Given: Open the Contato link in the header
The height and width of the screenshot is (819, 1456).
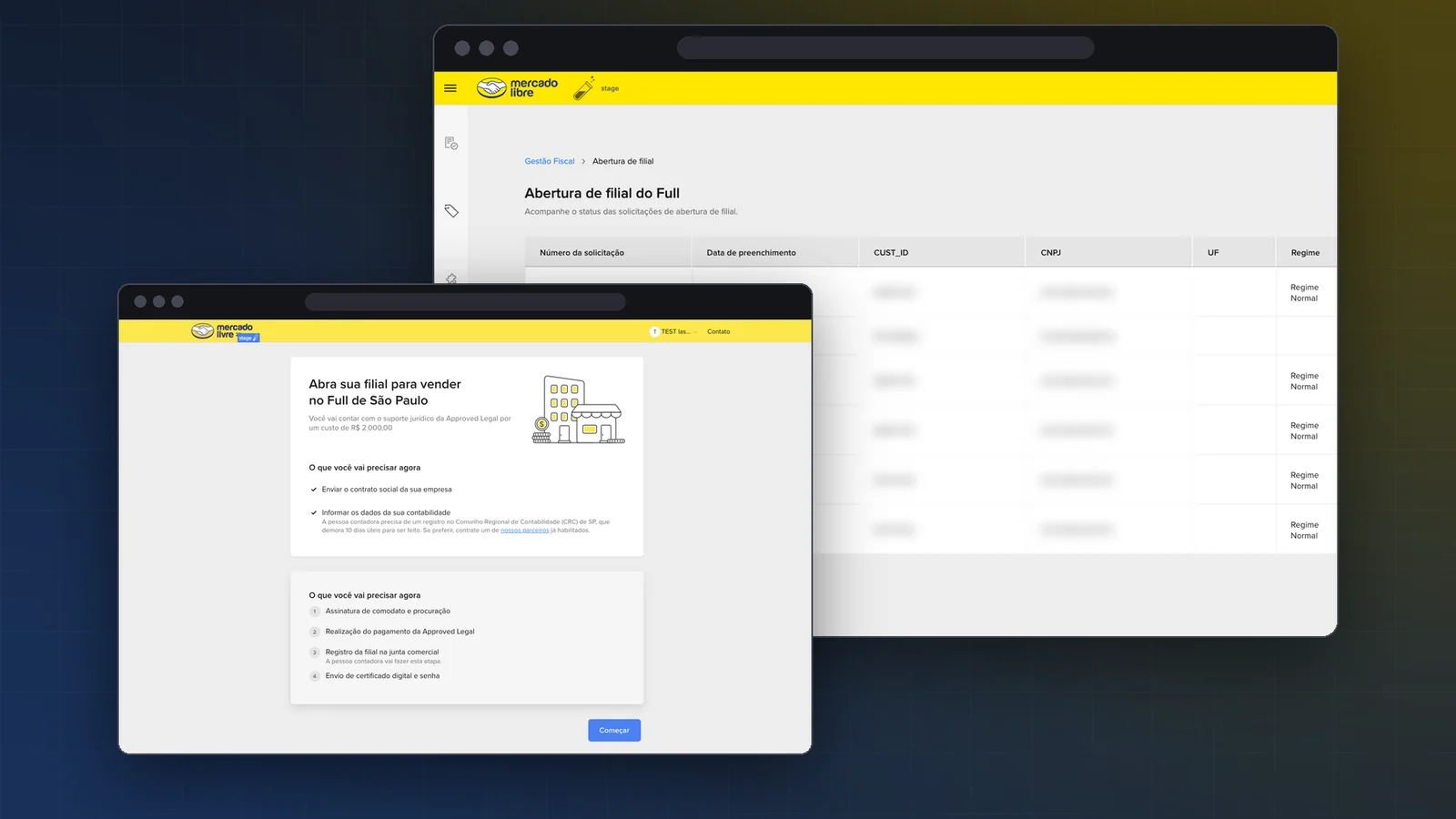Looking at the screenshot, I should click(x=719, y=331).
